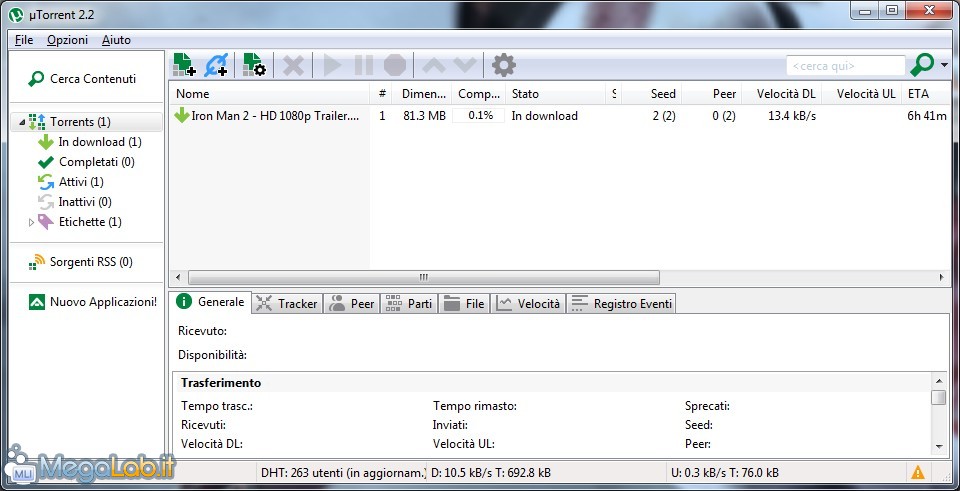Sort by the Dimen... column header
The height and width of the screenshot is (491, 960).
pyautogui.click(x=423, y=94)
